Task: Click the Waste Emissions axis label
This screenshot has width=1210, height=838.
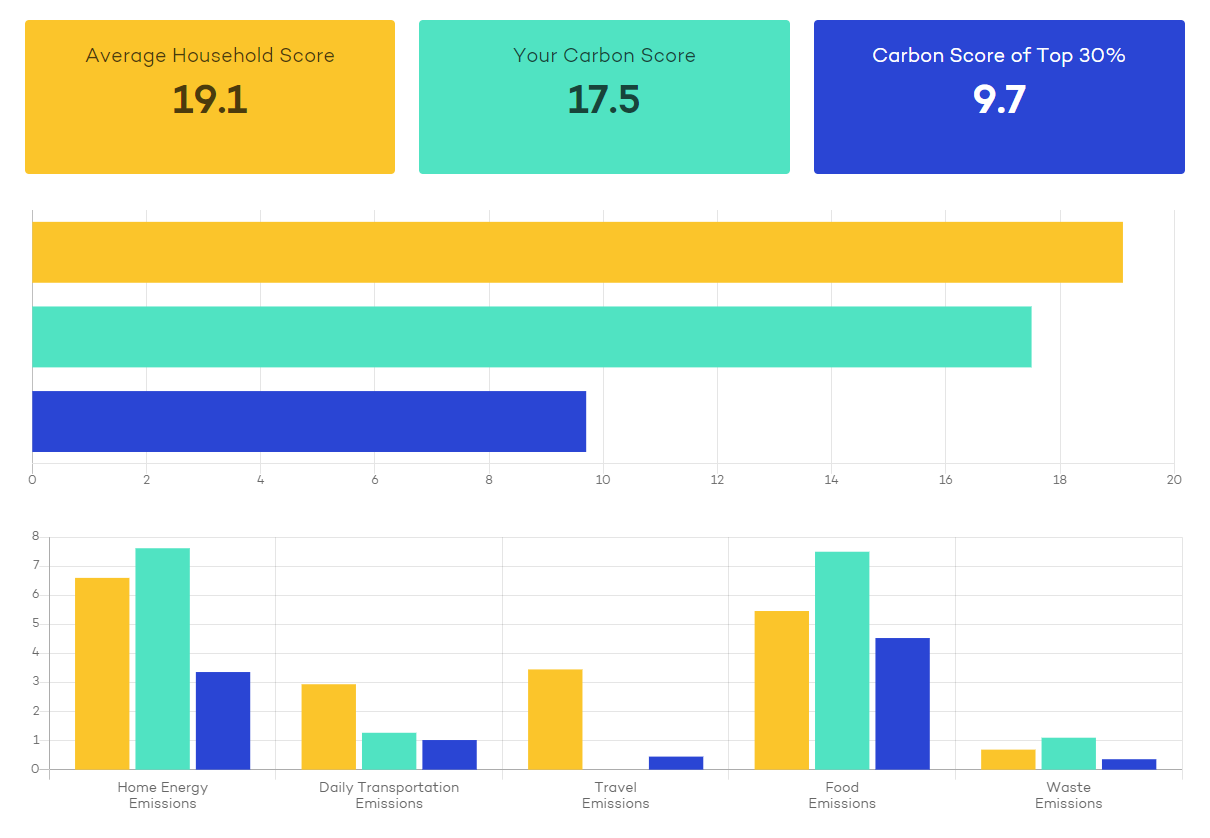Action: tap(1069, 795)
